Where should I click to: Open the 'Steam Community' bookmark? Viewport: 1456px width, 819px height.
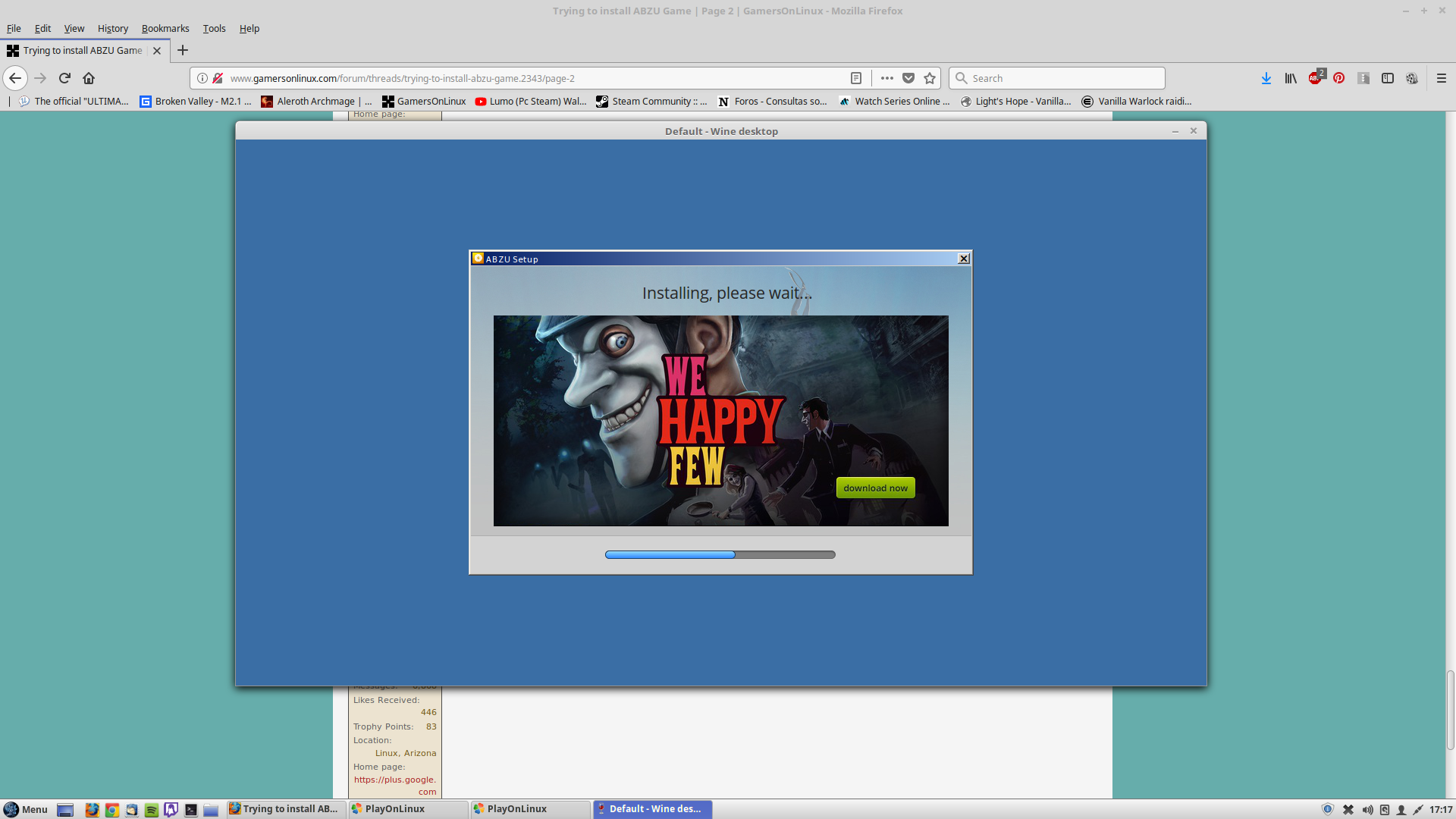click(x=651, y=101)
